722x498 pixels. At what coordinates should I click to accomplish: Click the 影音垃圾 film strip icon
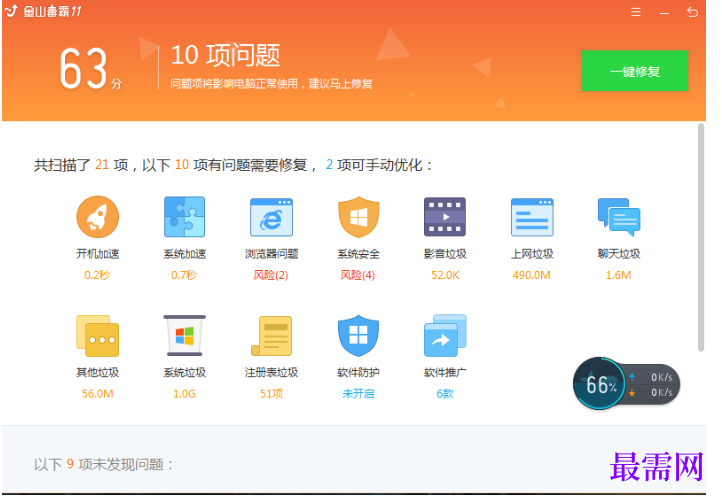pyautogui.click(x=445, y=217)
